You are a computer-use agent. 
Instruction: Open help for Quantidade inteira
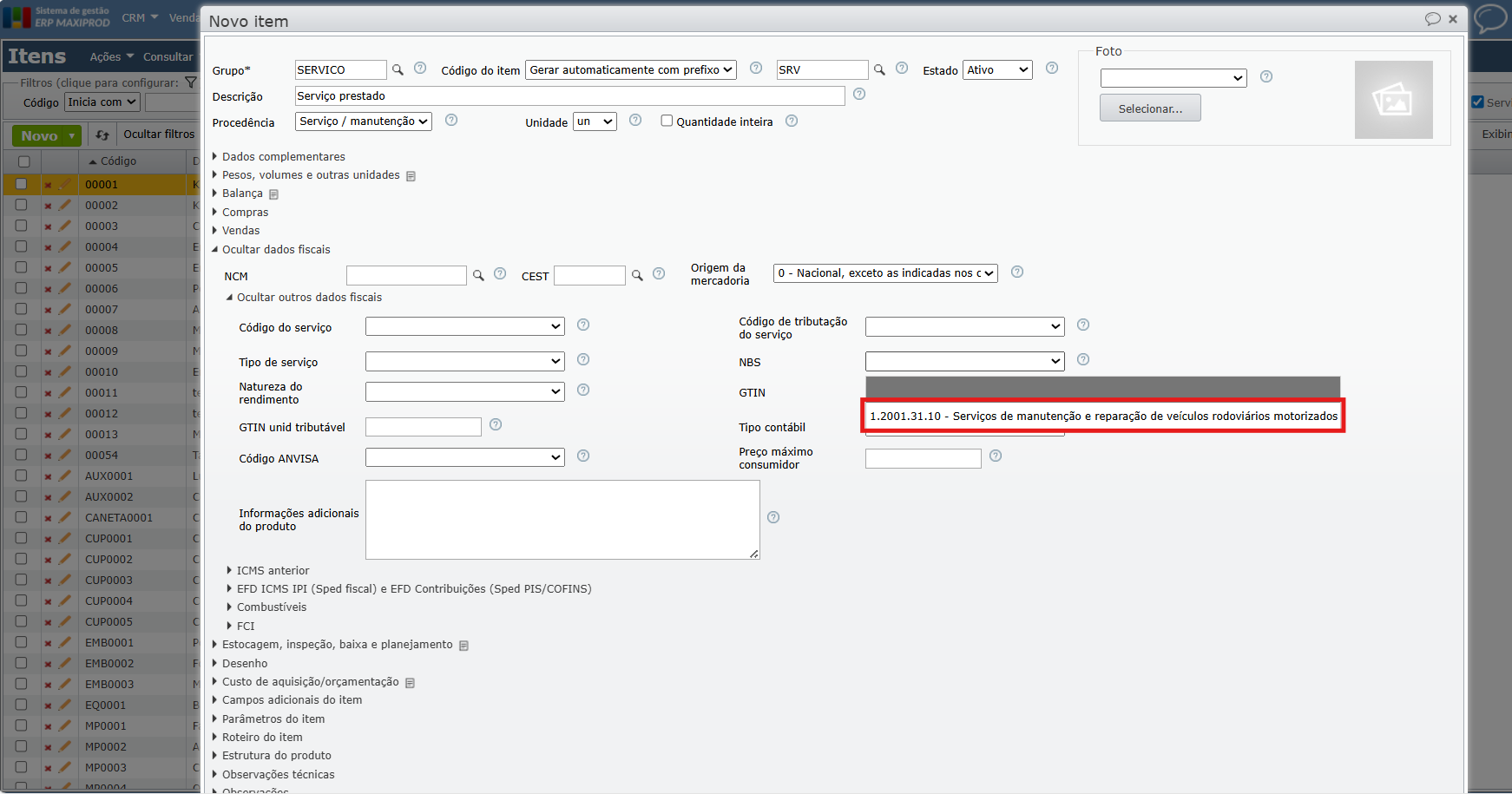[x=792, y=121]
